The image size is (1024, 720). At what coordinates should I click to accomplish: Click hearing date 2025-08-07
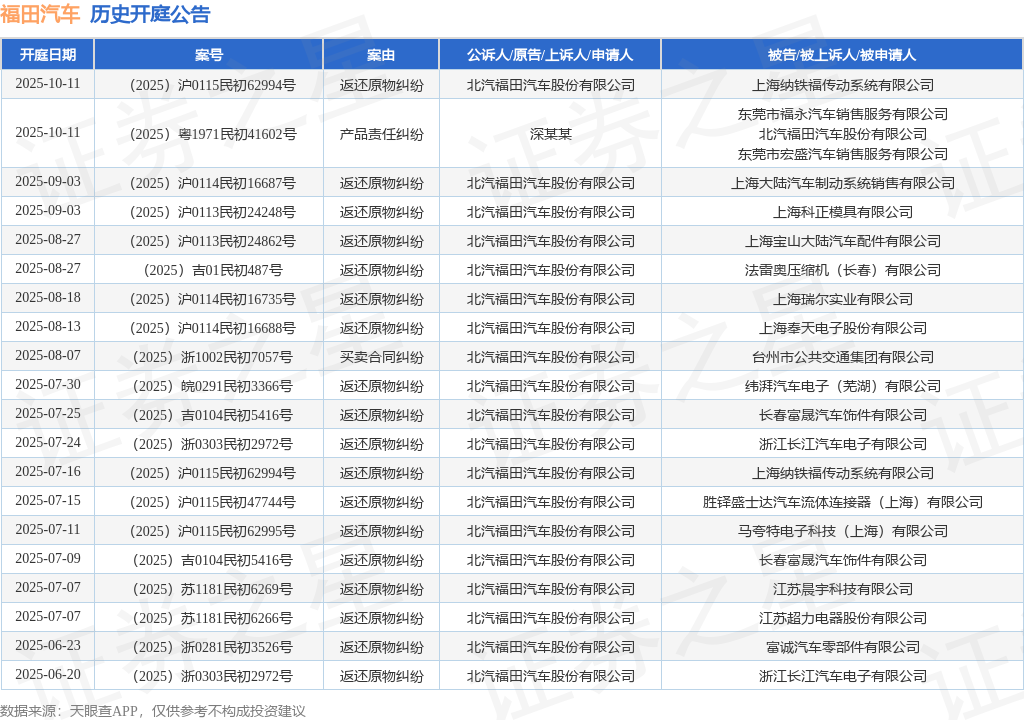click(x=48, y=355)
